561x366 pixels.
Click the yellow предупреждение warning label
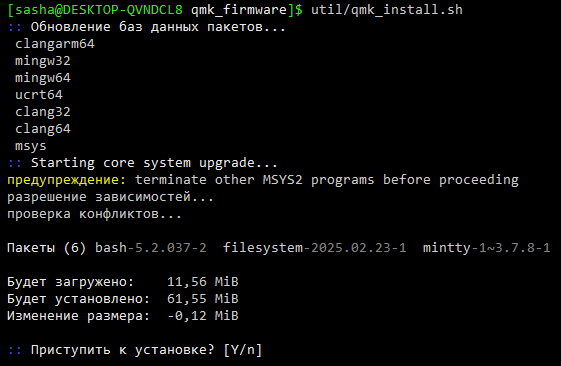pyautogui.click(x=67, y=180)
